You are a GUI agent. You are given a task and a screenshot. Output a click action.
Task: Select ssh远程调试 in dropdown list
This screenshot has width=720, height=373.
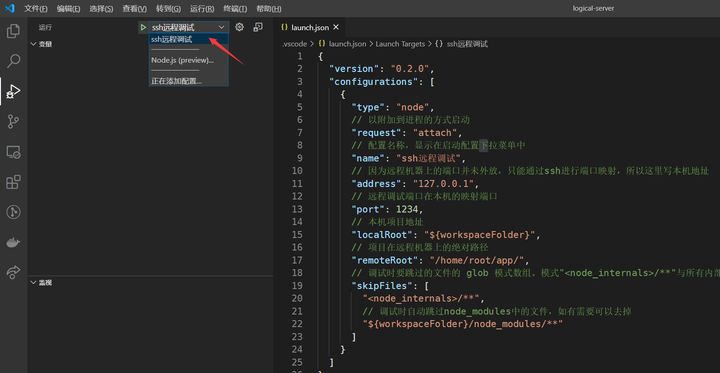click(188, 40)
